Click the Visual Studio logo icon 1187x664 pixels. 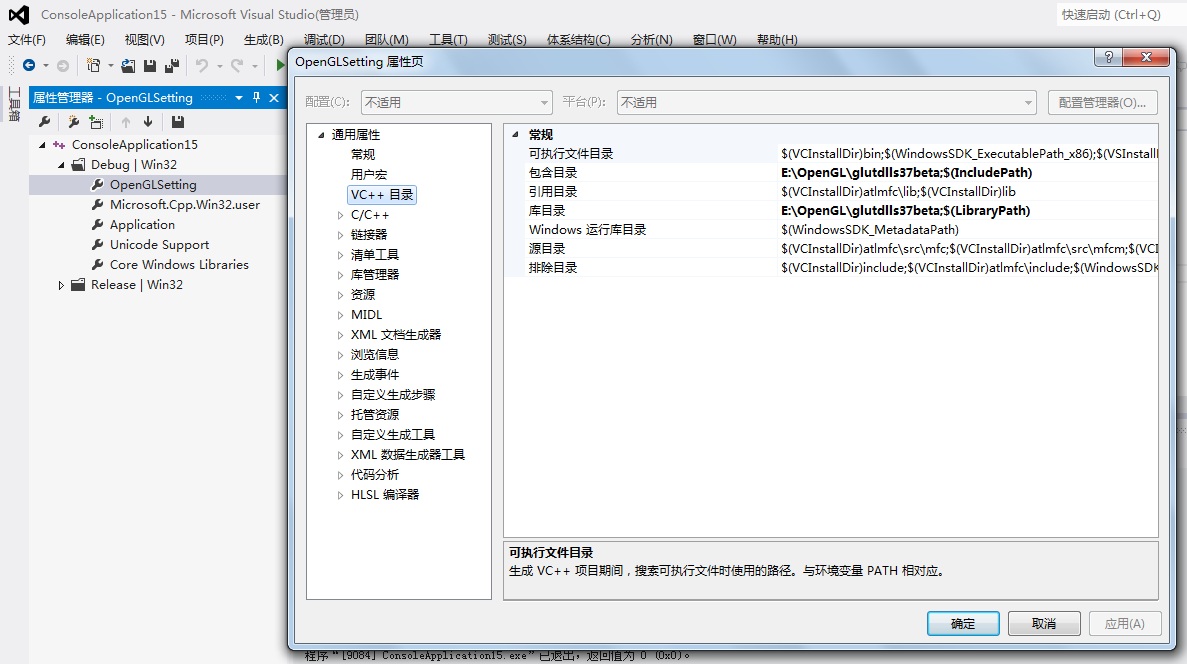(19, 14)
